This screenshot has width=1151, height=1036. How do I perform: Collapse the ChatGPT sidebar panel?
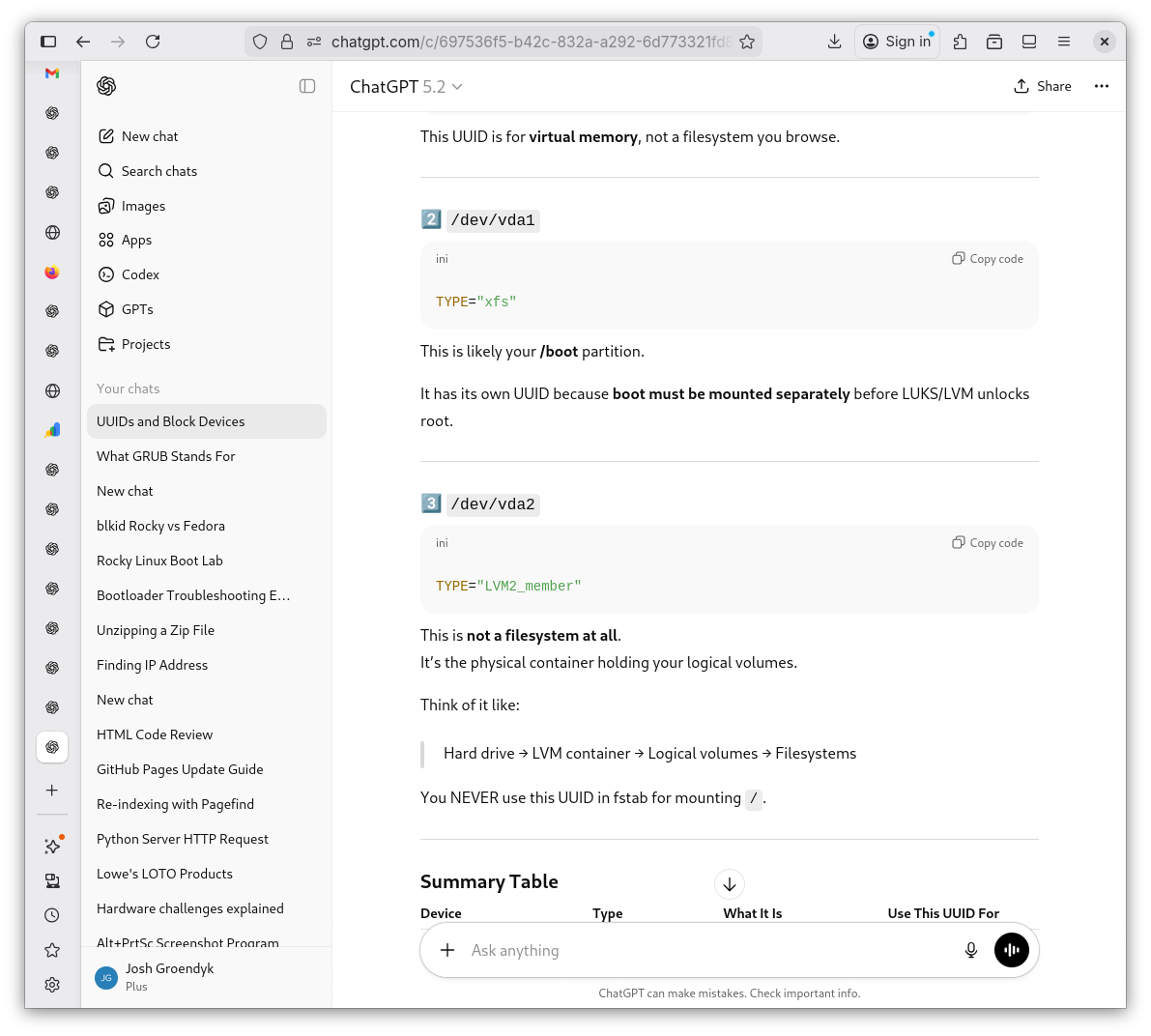pos(307,86)
